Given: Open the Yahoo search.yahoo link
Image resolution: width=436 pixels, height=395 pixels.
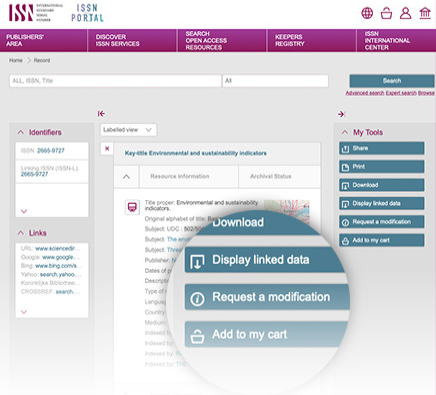Looking at the screenshot, I should pyautogui.click(x=60, y=274).
